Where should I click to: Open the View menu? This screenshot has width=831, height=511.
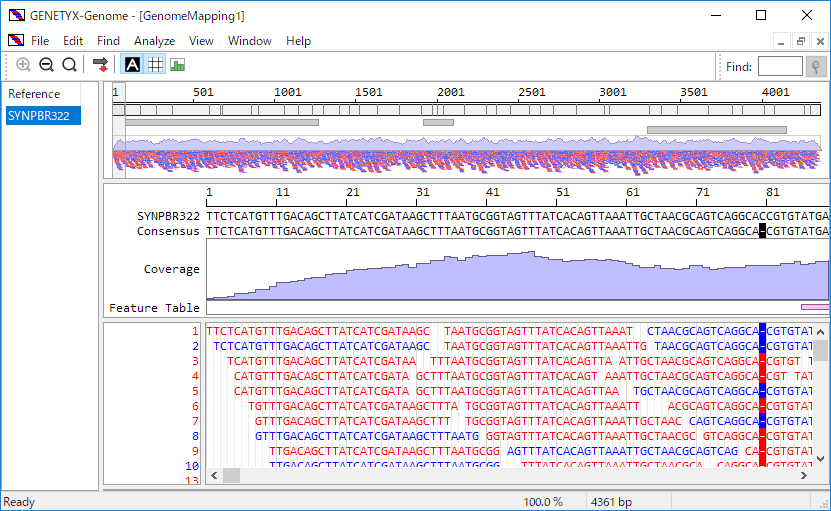201,41
